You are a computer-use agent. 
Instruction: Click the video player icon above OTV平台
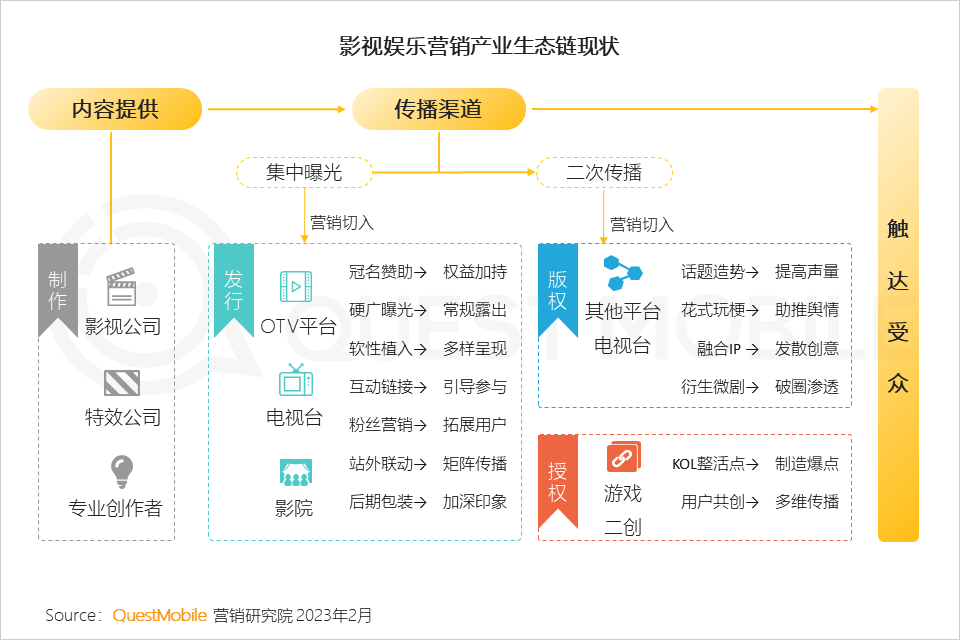coord(296,286)
